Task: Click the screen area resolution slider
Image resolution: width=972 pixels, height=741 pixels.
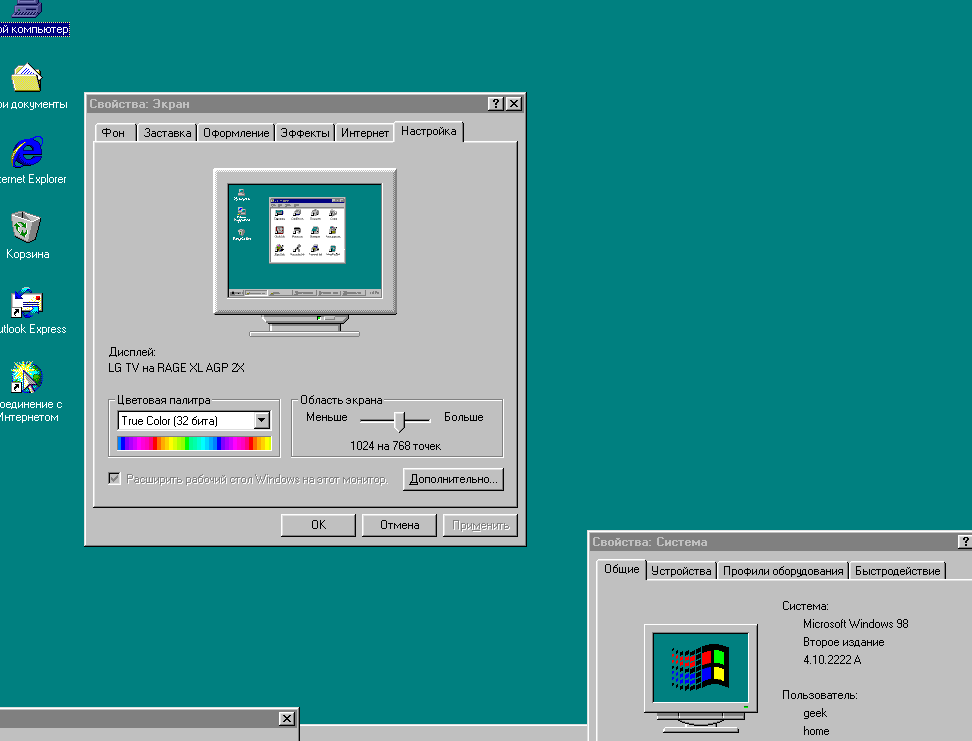Action: pyautogui.click(x=400, y=422)
